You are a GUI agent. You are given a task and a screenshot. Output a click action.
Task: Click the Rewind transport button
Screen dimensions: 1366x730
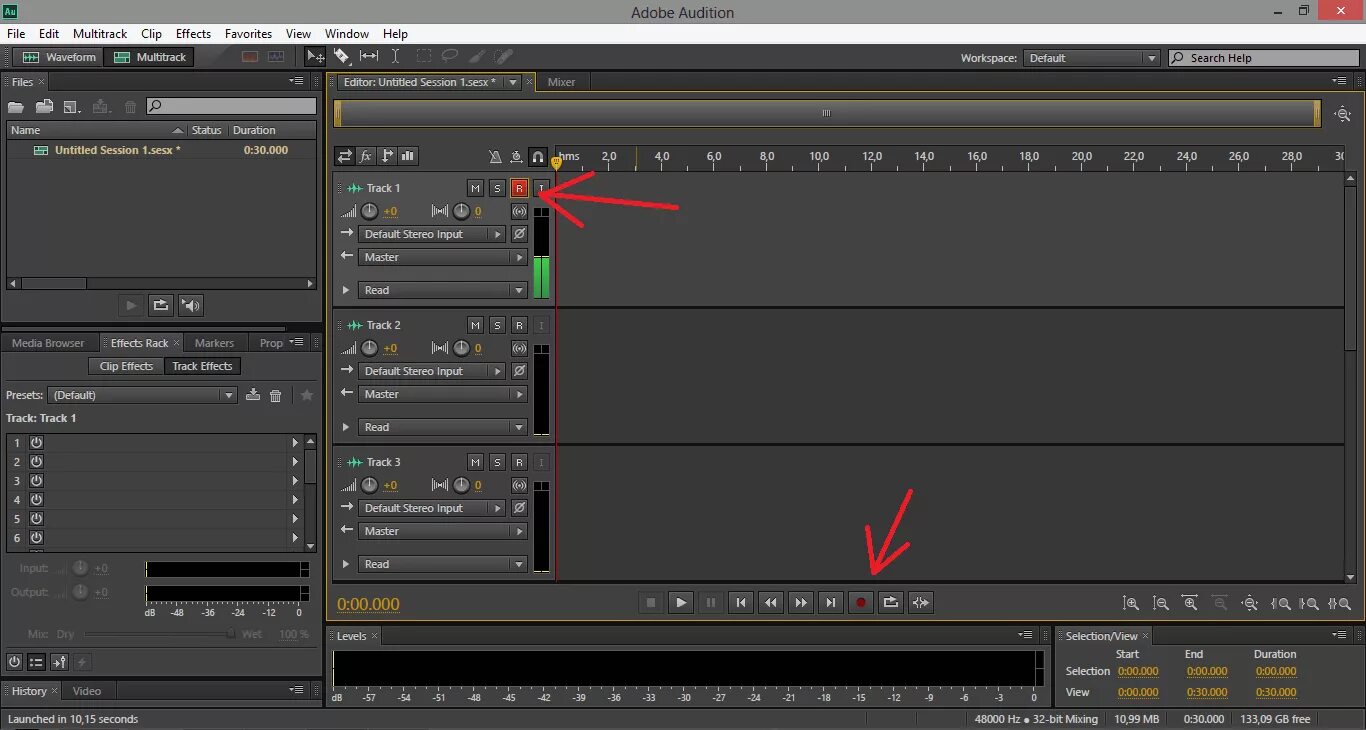(x=771, y=602)
